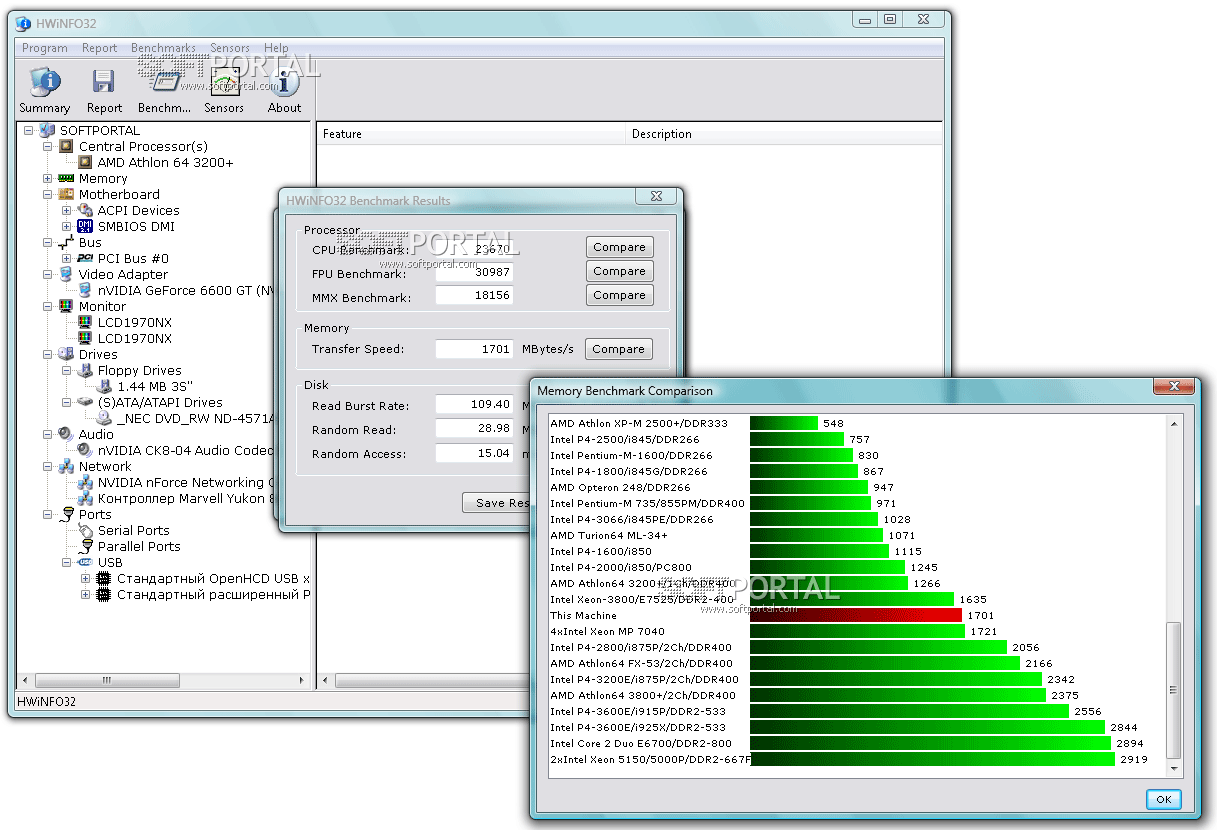Compare the MMX Benchmark result
The width and height of the screenshot is (1217, 830).
point(620,295)
